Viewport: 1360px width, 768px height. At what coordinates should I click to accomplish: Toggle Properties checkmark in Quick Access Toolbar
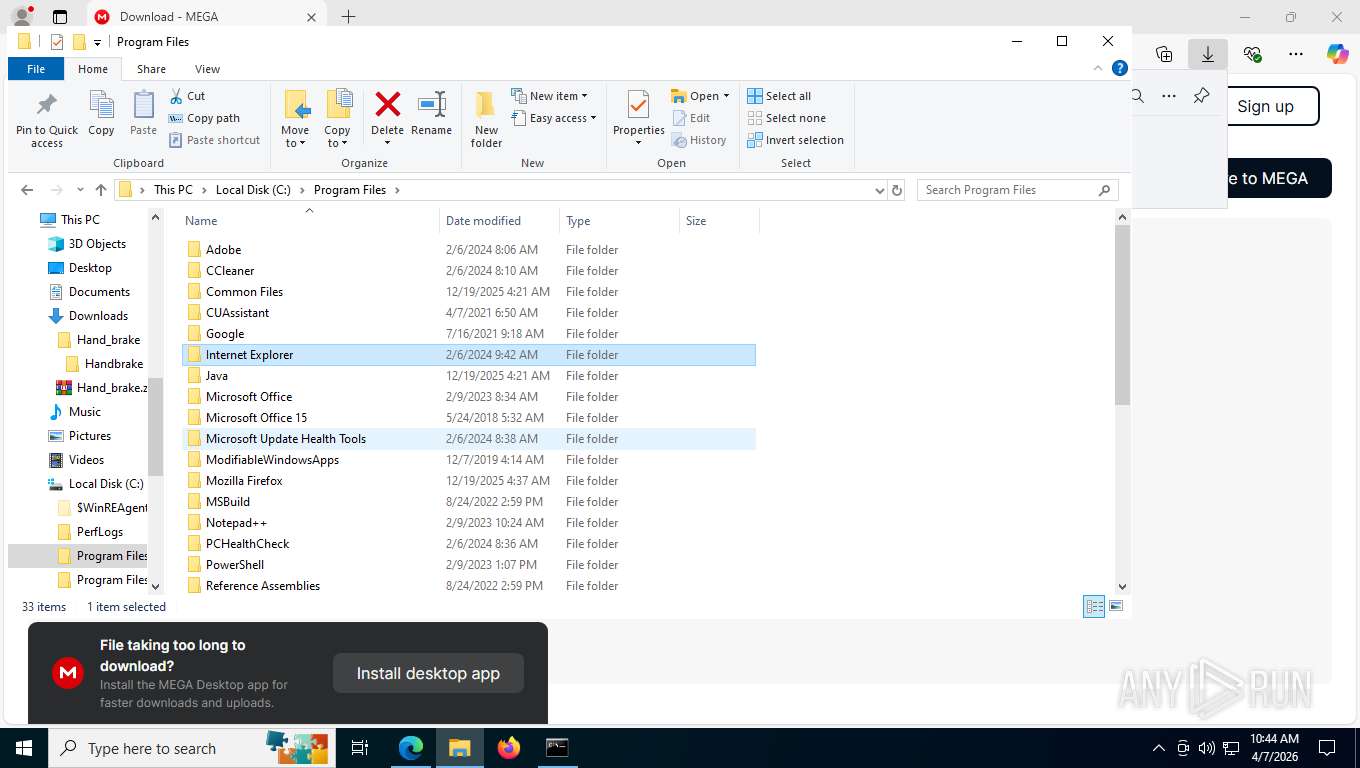pyautogui.click(x=56, y=42)
